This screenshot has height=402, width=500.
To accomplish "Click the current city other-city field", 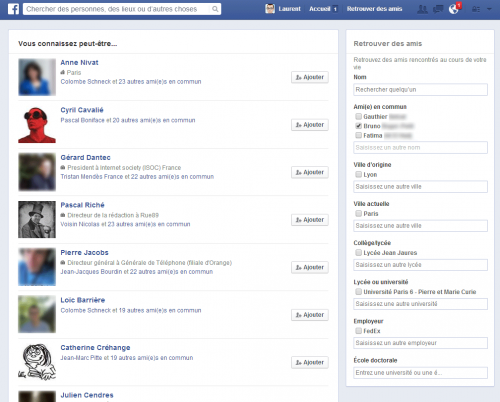I will tap(420, 226).
